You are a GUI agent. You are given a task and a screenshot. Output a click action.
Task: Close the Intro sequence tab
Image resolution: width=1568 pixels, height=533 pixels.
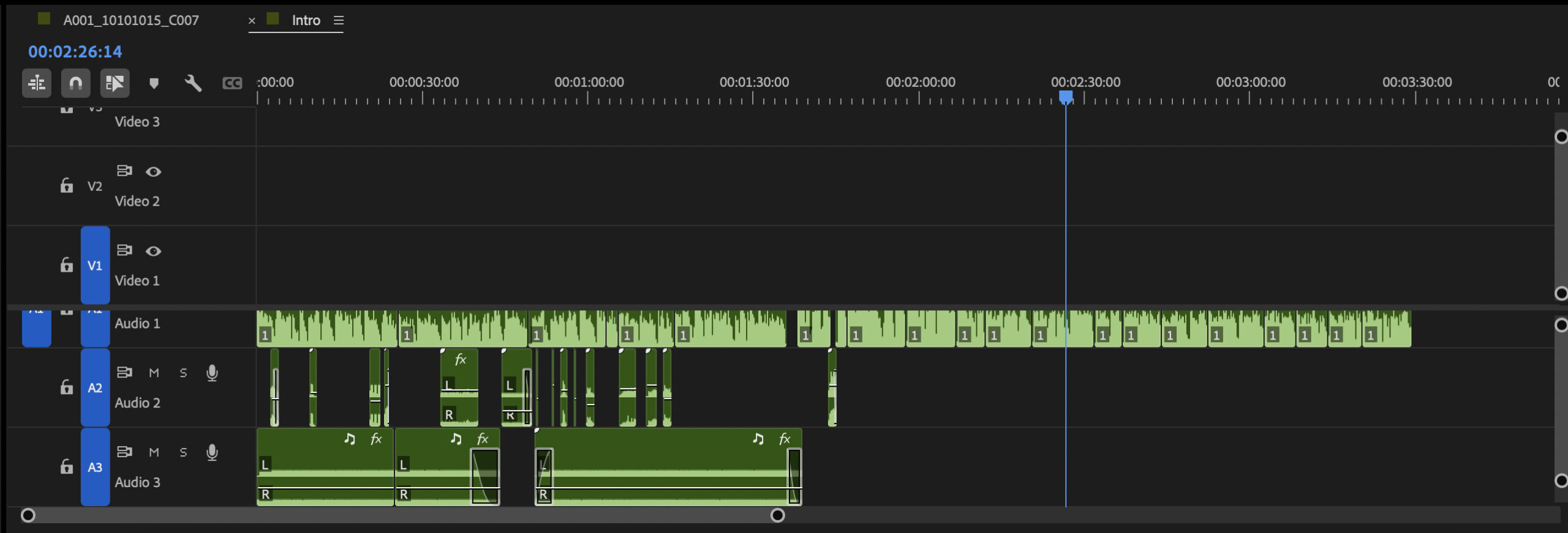251,20
